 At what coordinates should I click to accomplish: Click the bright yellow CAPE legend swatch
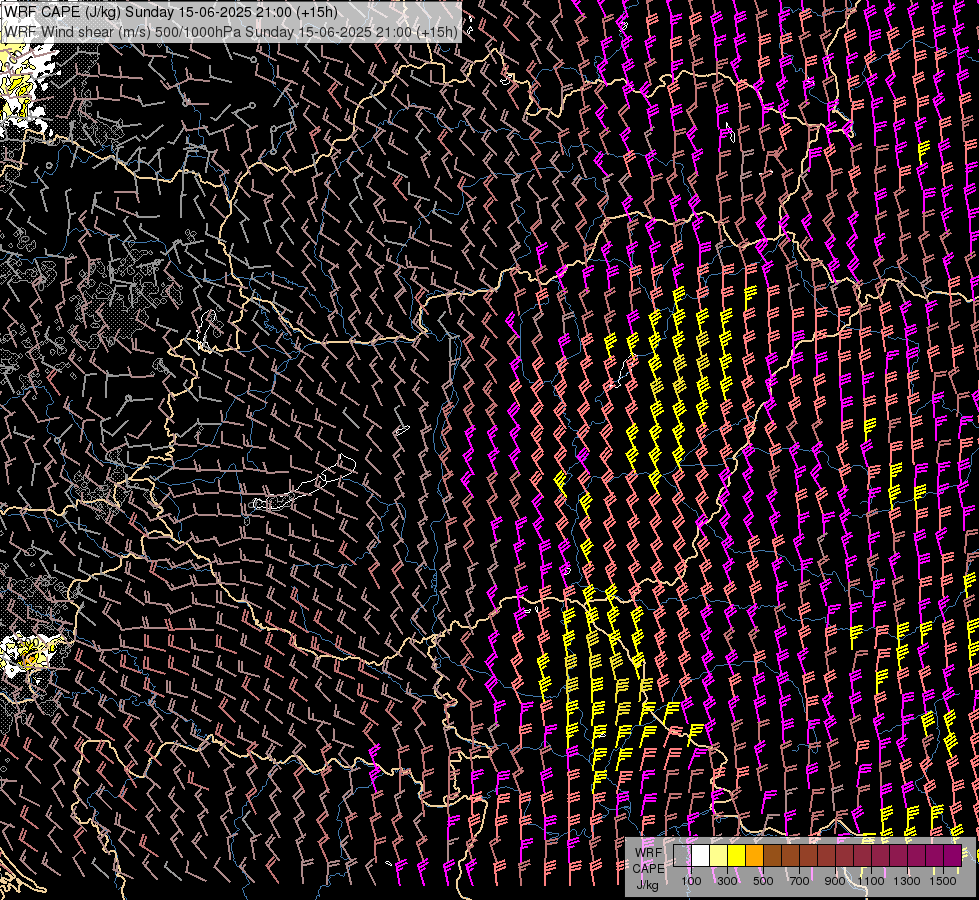tap(737, 856)
